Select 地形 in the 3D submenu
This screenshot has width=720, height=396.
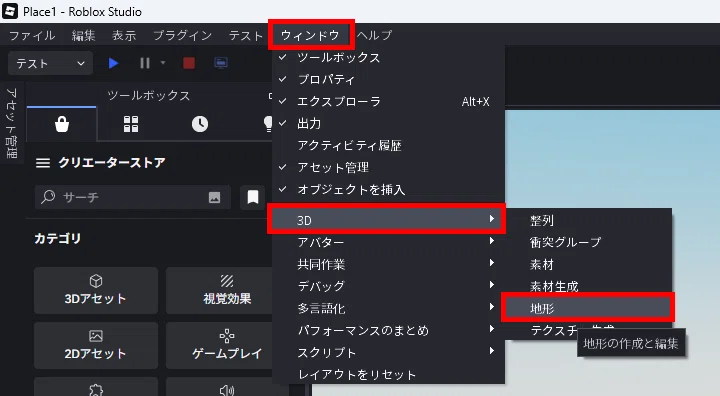point(588,307)
